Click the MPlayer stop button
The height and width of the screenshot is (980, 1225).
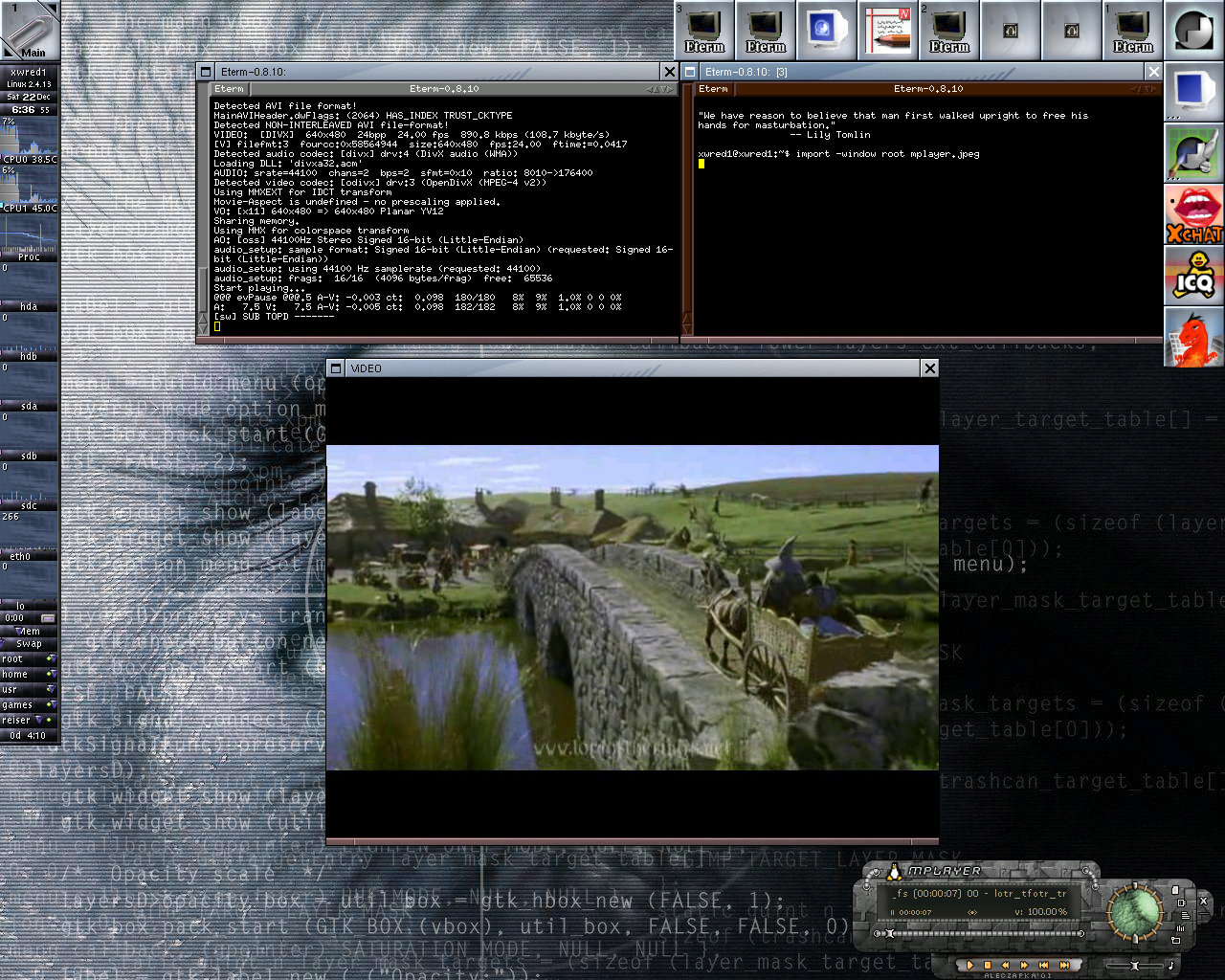point(988,965)
